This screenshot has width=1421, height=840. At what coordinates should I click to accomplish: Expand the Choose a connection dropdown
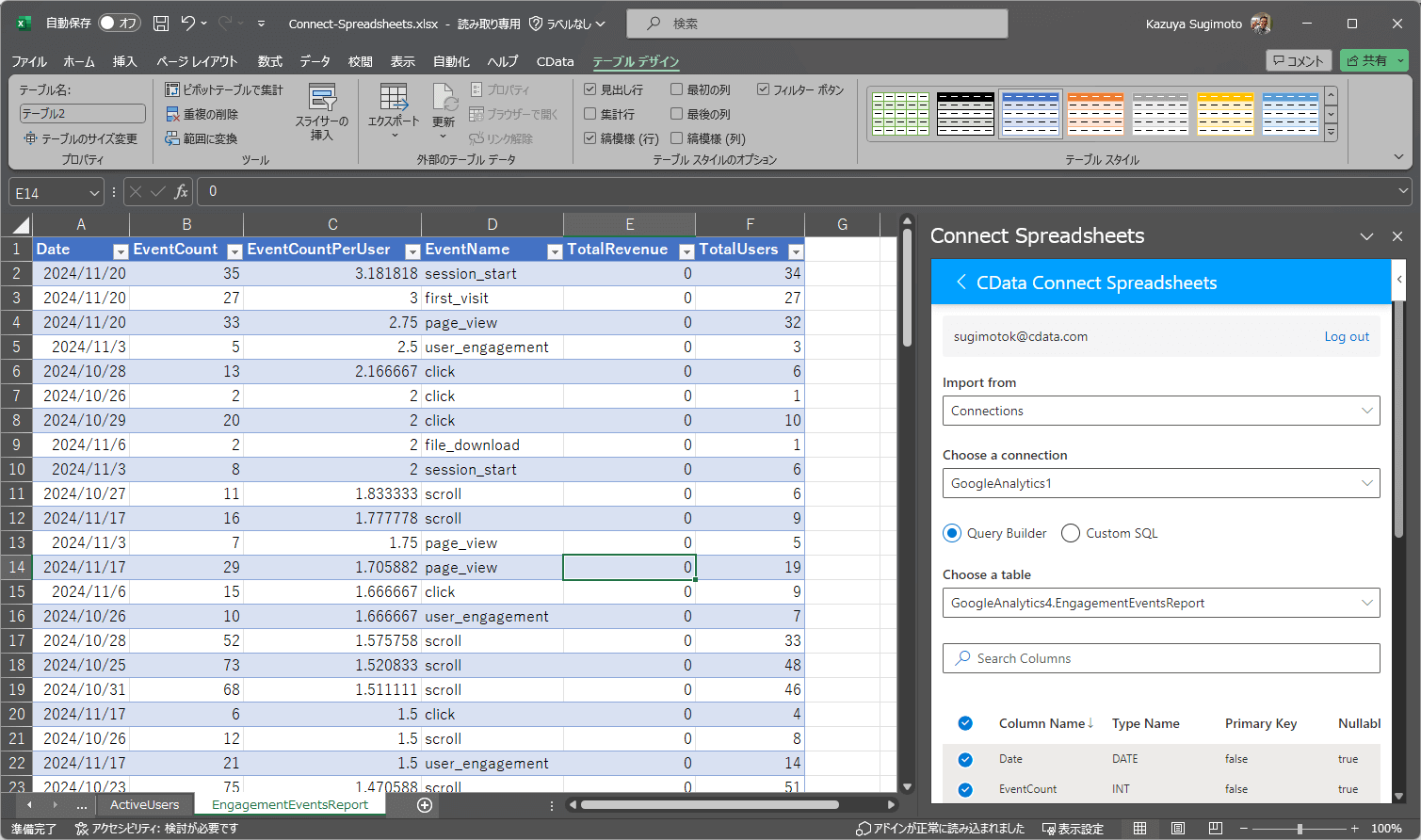1366,483
